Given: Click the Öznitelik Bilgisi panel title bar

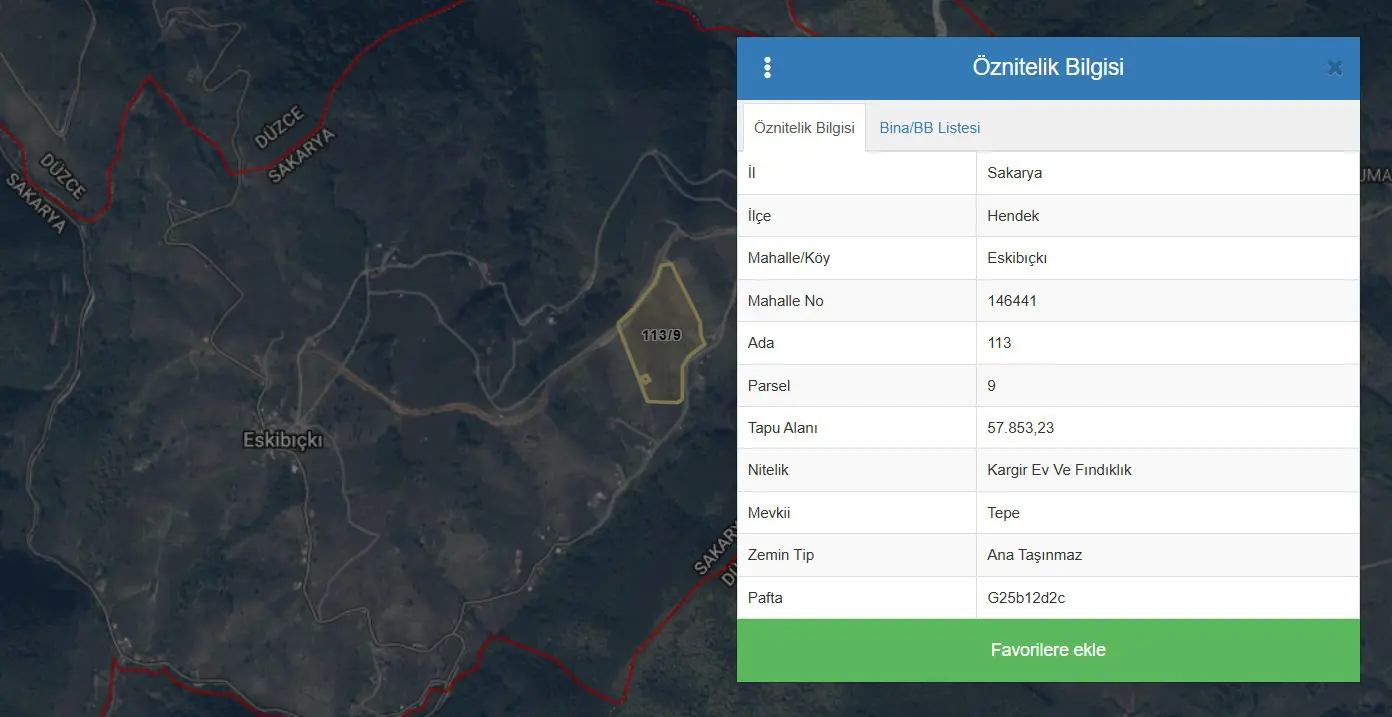Looking at the screenshot, I should tap(1048, 68).
